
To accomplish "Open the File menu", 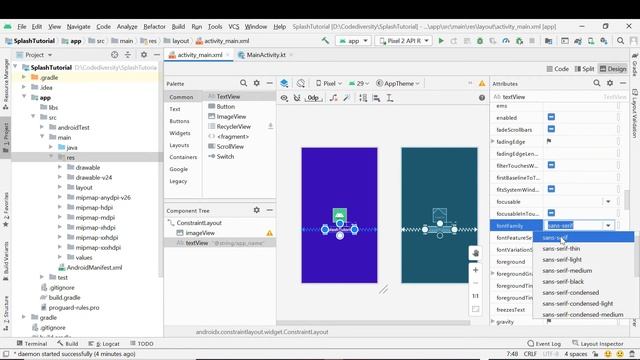I will pos(22,27).
